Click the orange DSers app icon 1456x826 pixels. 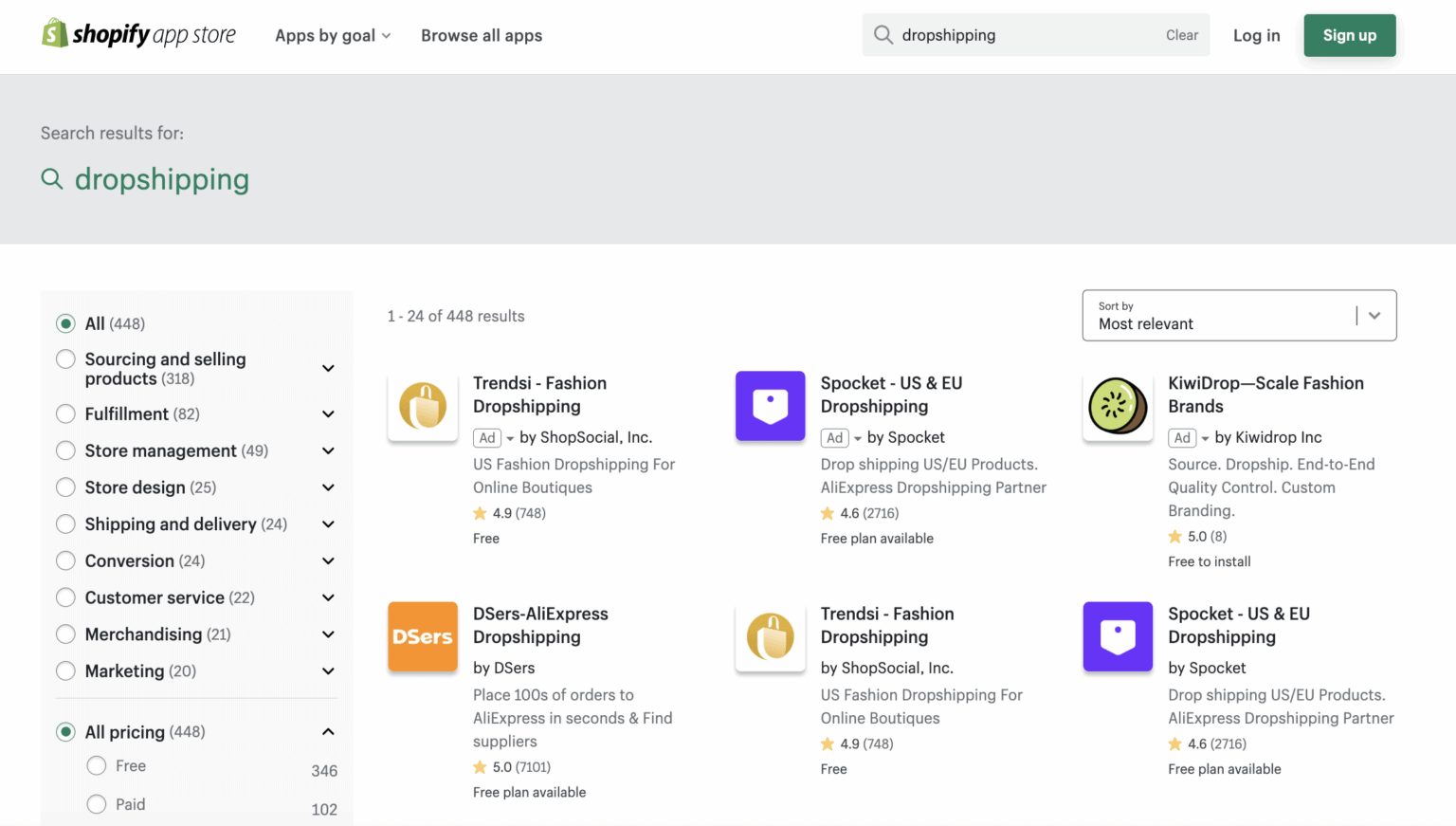coord(423,636)
